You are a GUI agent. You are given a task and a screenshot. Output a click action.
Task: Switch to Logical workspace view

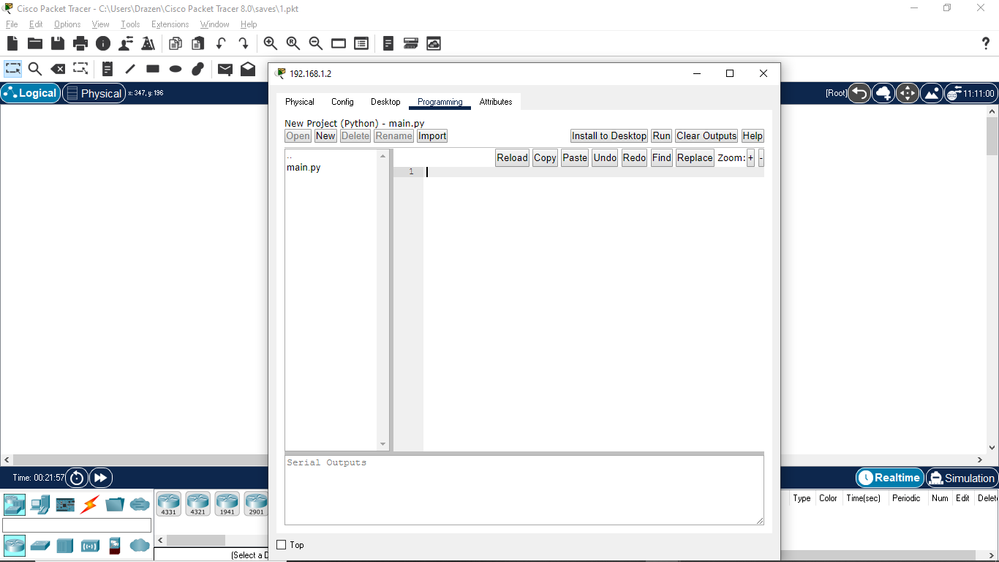click(x=31, y=93)
